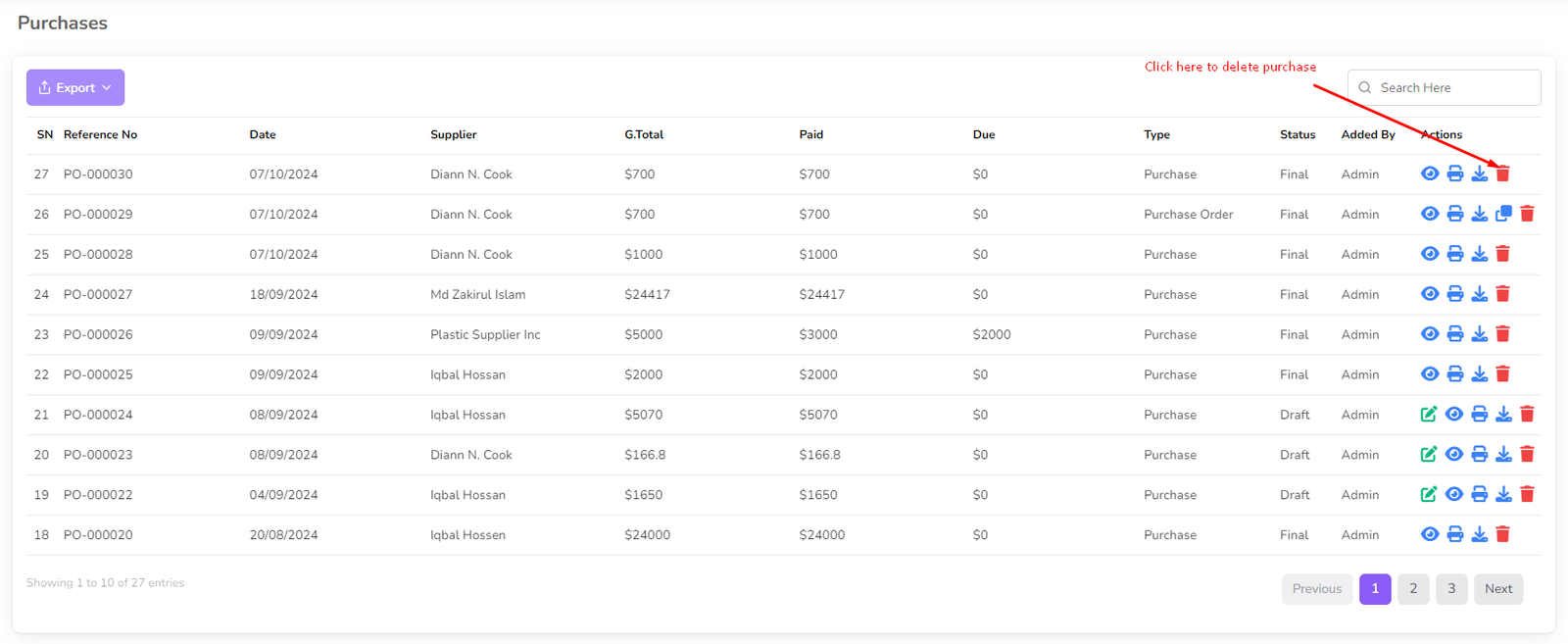The width and height of the screenshot is (1568, 644).
Task: Open the Export dropdown
Action: pos(75,88)
